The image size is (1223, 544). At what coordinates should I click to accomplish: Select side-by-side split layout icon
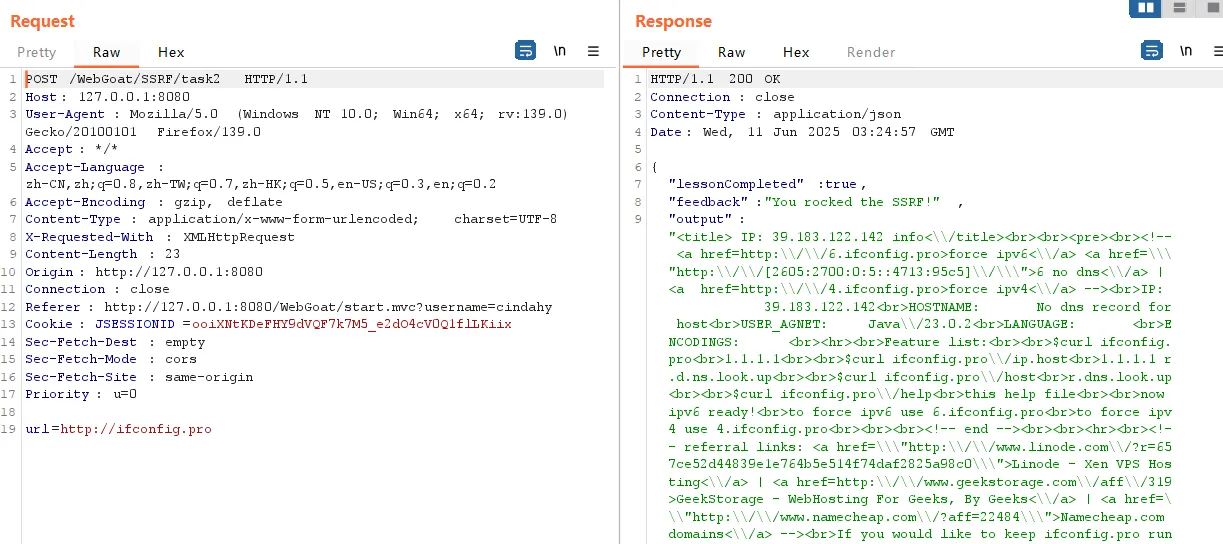click(1145, 8)
